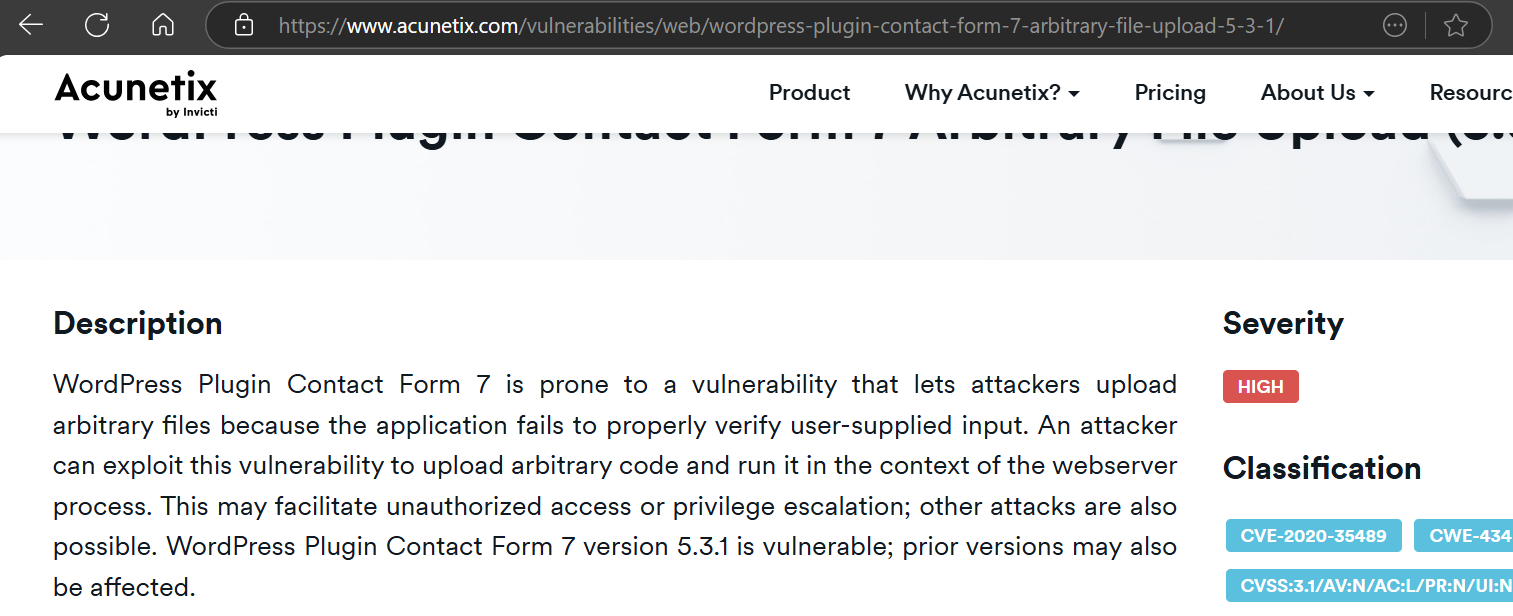Image resolution: width=1513 pixels, height=616 pixels.
Task: Focus the acunetix.com URL address field
Action: coord(780,25)
